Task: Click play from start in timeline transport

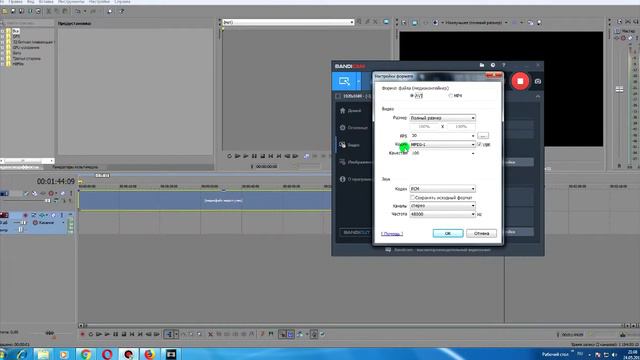Action: [99, 334]
